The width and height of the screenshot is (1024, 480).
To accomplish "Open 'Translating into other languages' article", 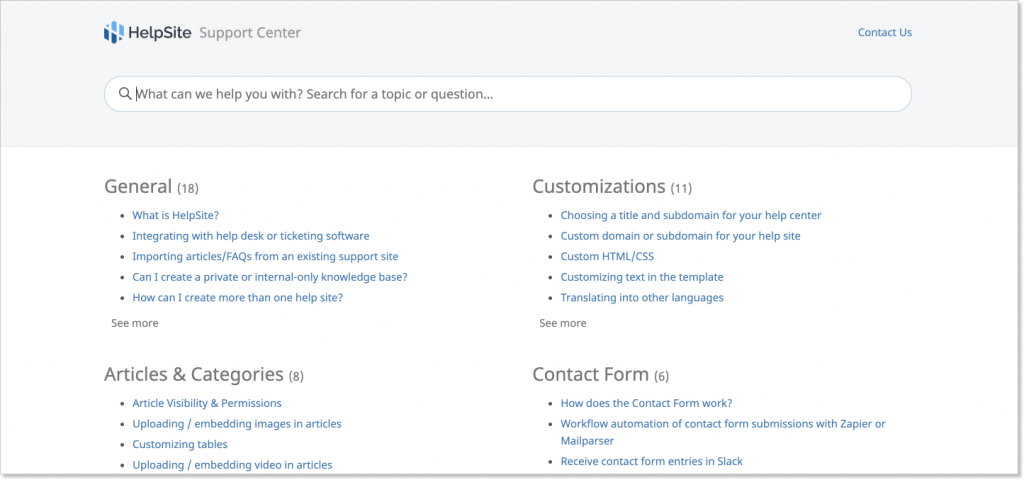I will coord(642,298).
